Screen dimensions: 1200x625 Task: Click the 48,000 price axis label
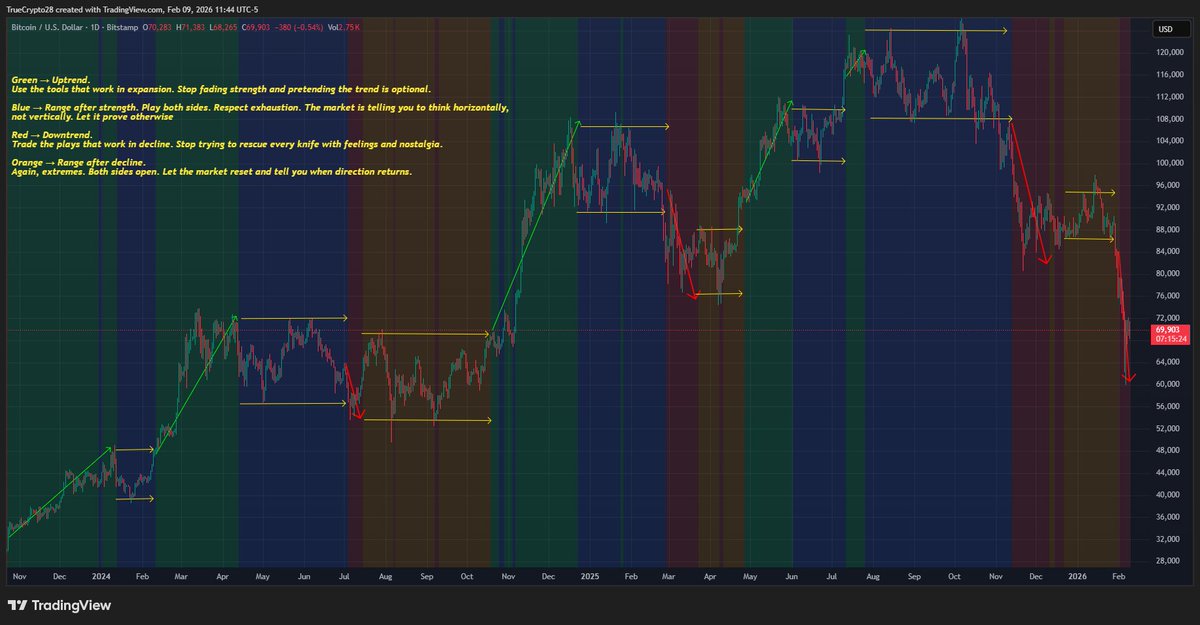coord(1166,450)
